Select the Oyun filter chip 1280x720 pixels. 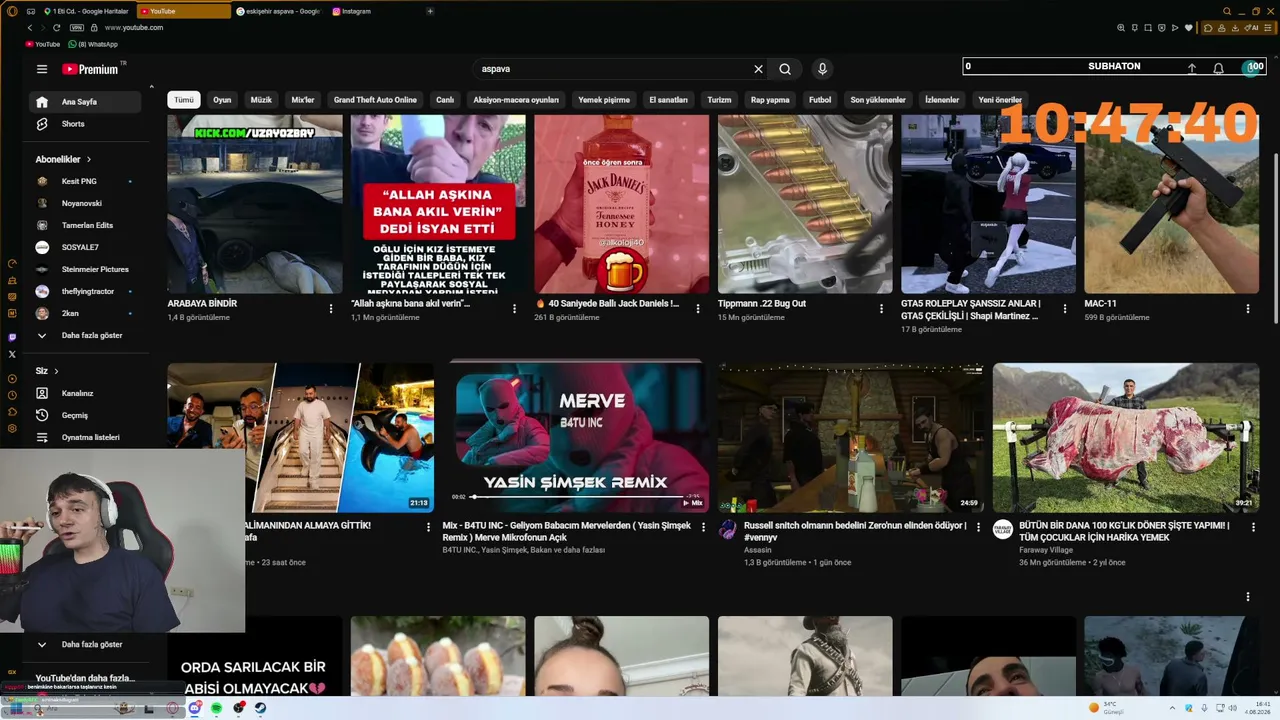click(222, 100)
